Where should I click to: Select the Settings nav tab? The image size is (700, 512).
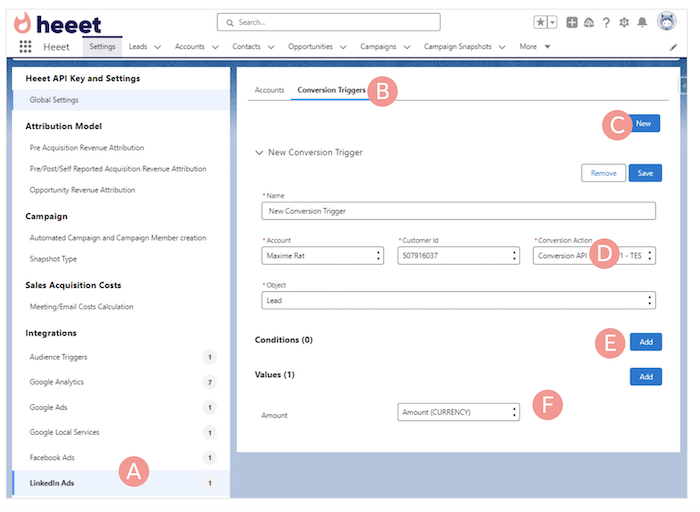point(102,46)
